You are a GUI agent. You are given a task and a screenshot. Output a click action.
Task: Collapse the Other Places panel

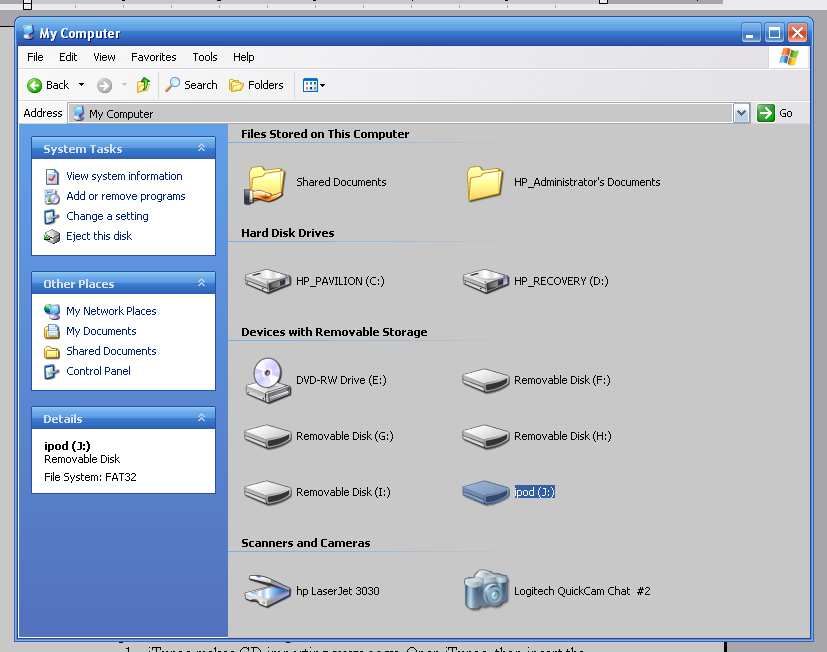[201, 283]
